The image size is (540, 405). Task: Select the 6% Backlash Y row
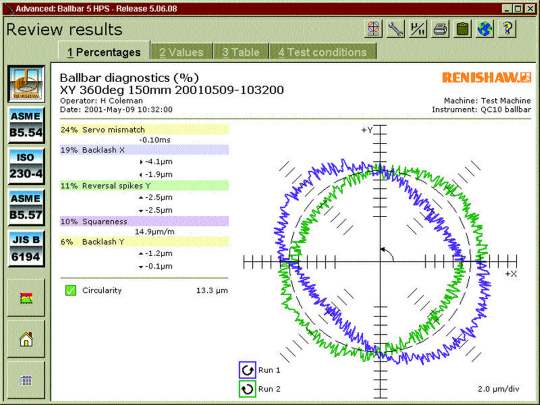[x=144, y=242]
